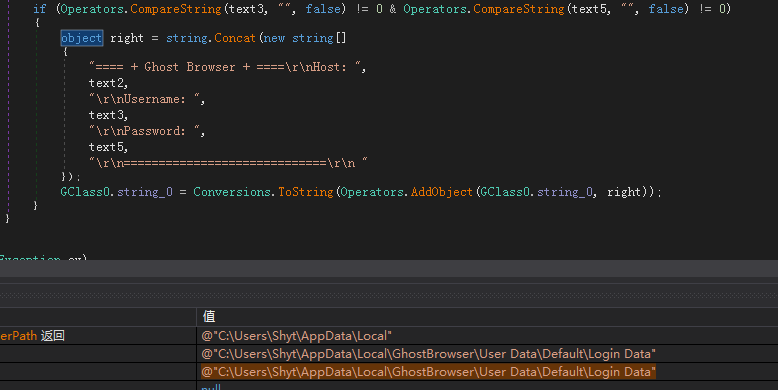Click the first 'CompareString' in if condition
The width and height of the screenshot is (778, 390).
click(x=176, y=9)
